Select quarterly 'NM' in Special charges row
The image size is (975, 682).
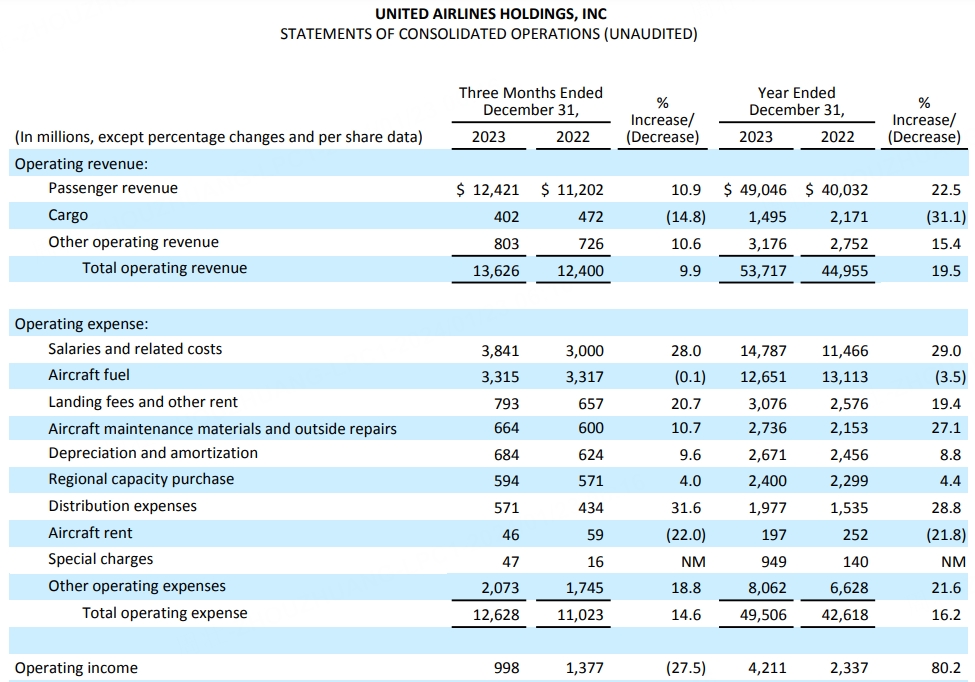[693, 562]
